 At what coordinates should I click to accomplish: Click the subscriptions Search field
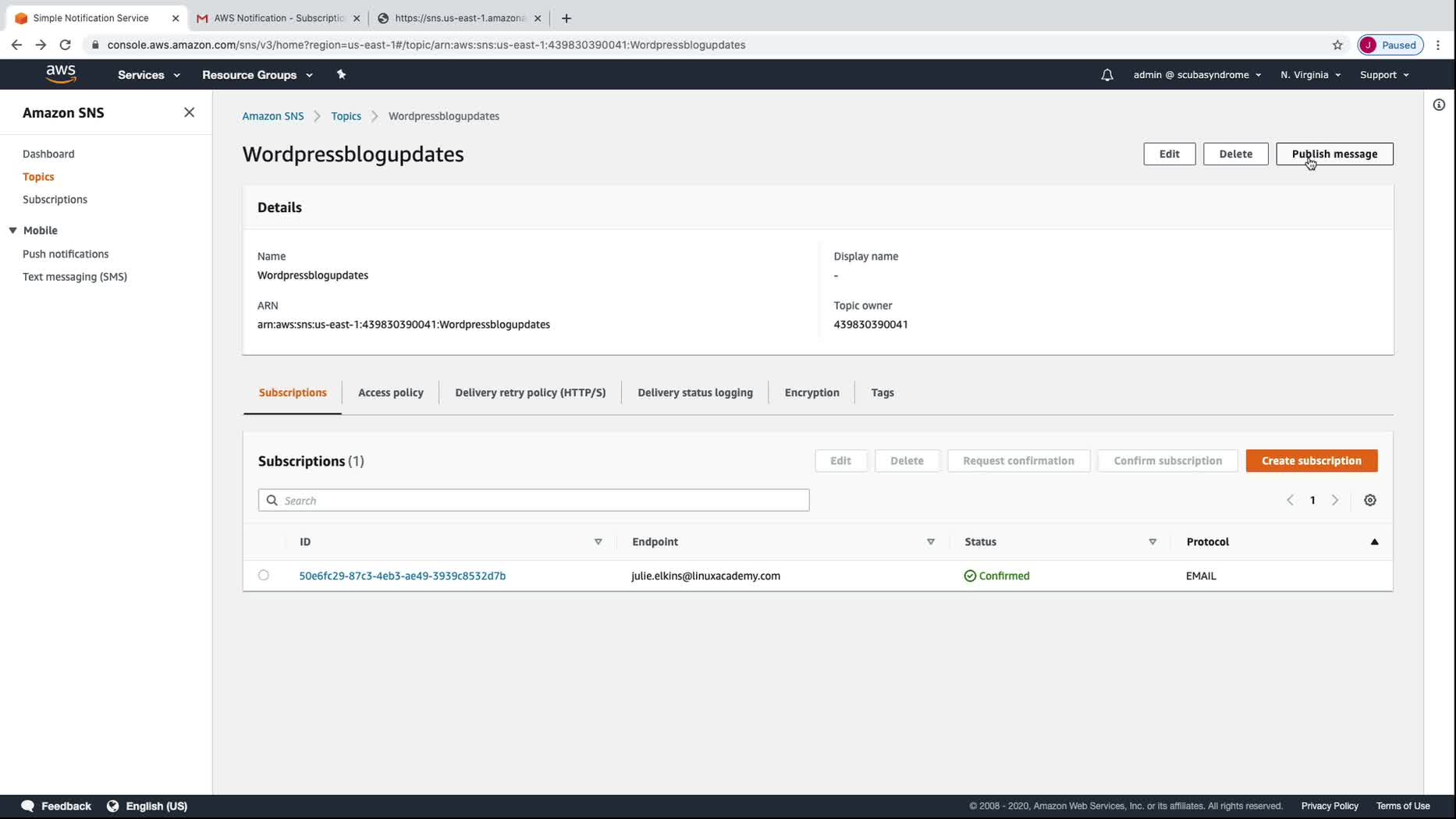click(x=534, y=500)
